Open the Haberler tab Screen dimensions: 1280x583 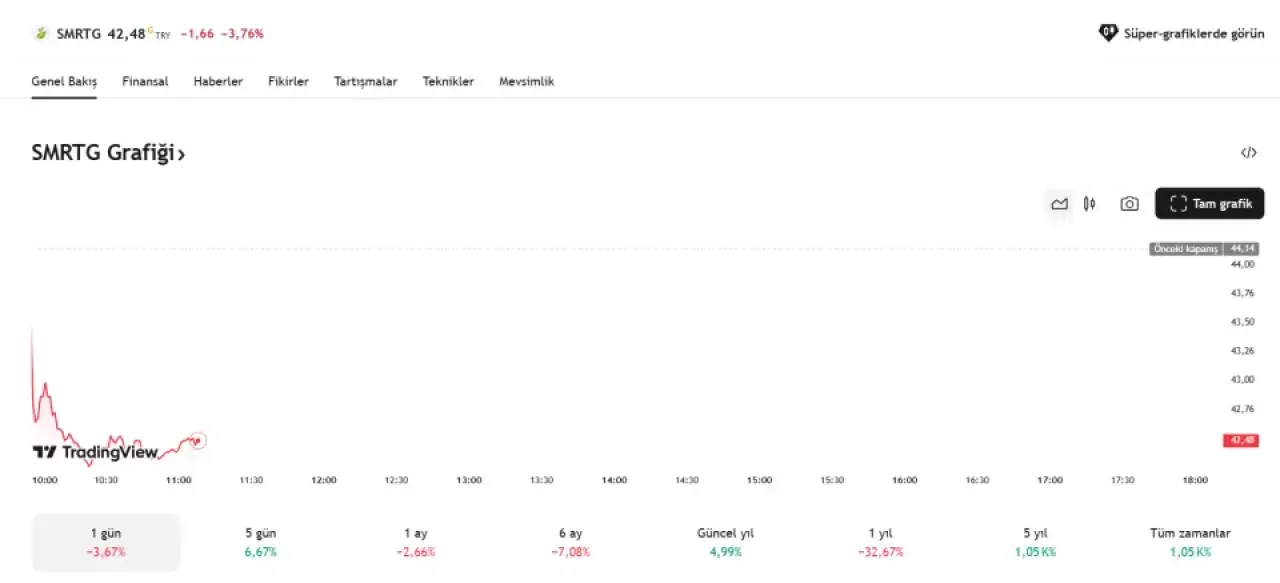tap(218, 81)
